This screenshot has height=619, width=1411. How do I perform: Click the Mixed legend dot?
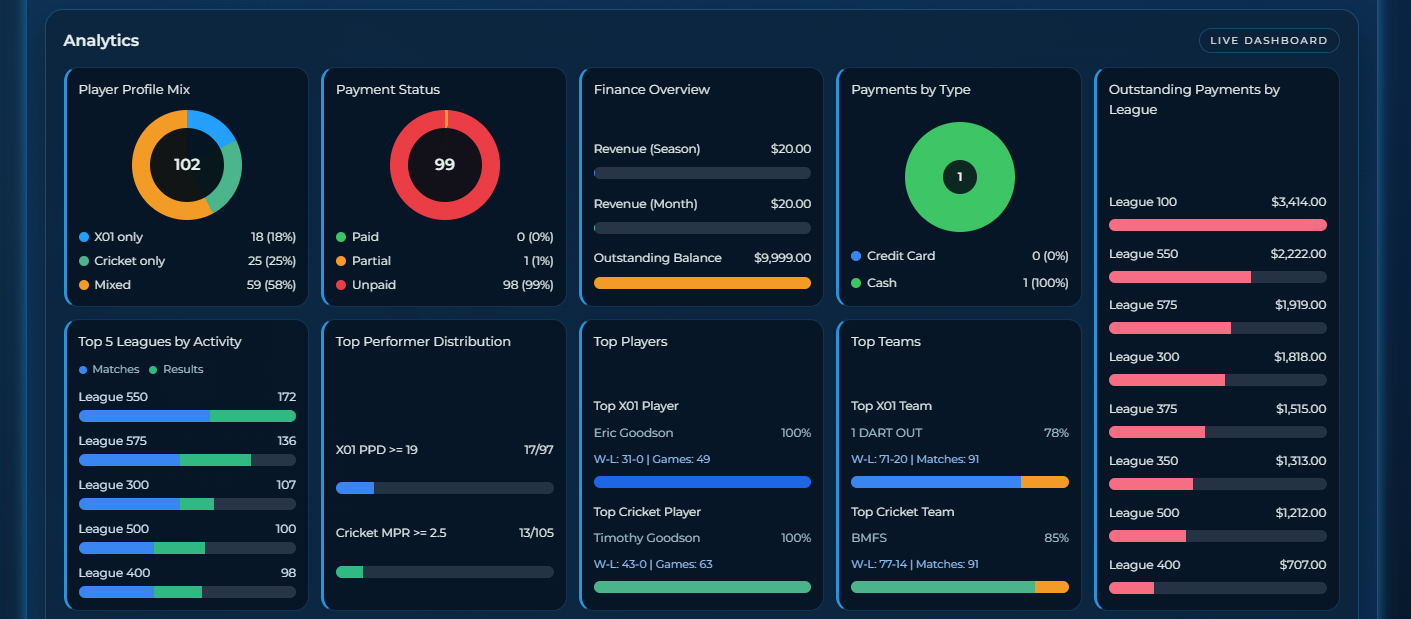(x=82, y=285)
